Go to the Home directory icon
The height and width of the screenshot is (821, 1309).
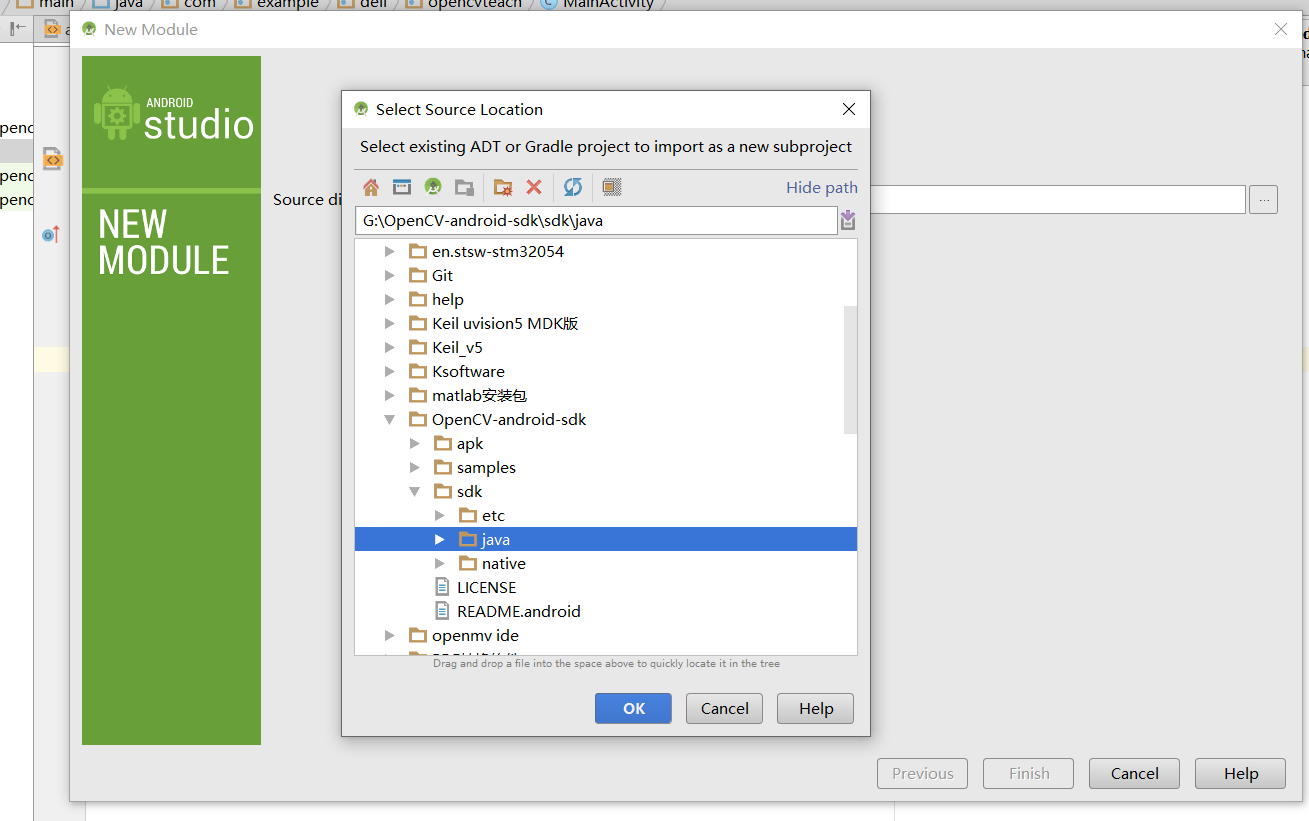pos(371,187)
